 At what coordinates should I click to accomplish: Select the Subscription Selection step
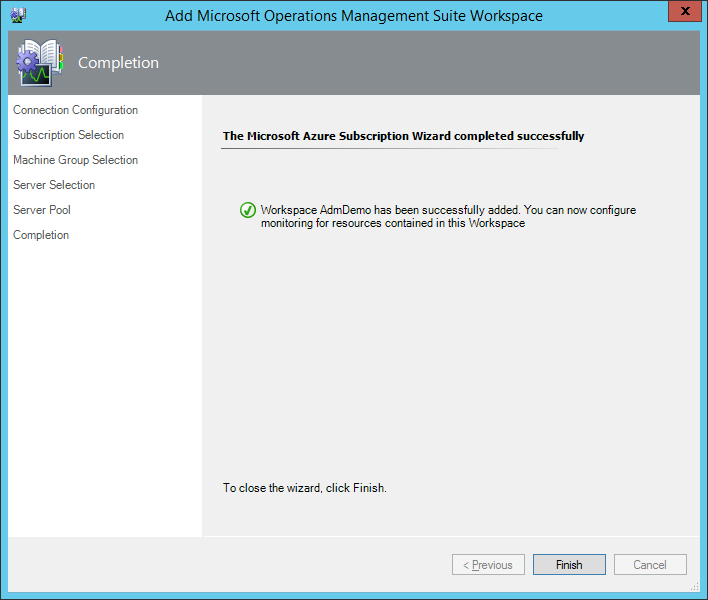coord(68,135)
